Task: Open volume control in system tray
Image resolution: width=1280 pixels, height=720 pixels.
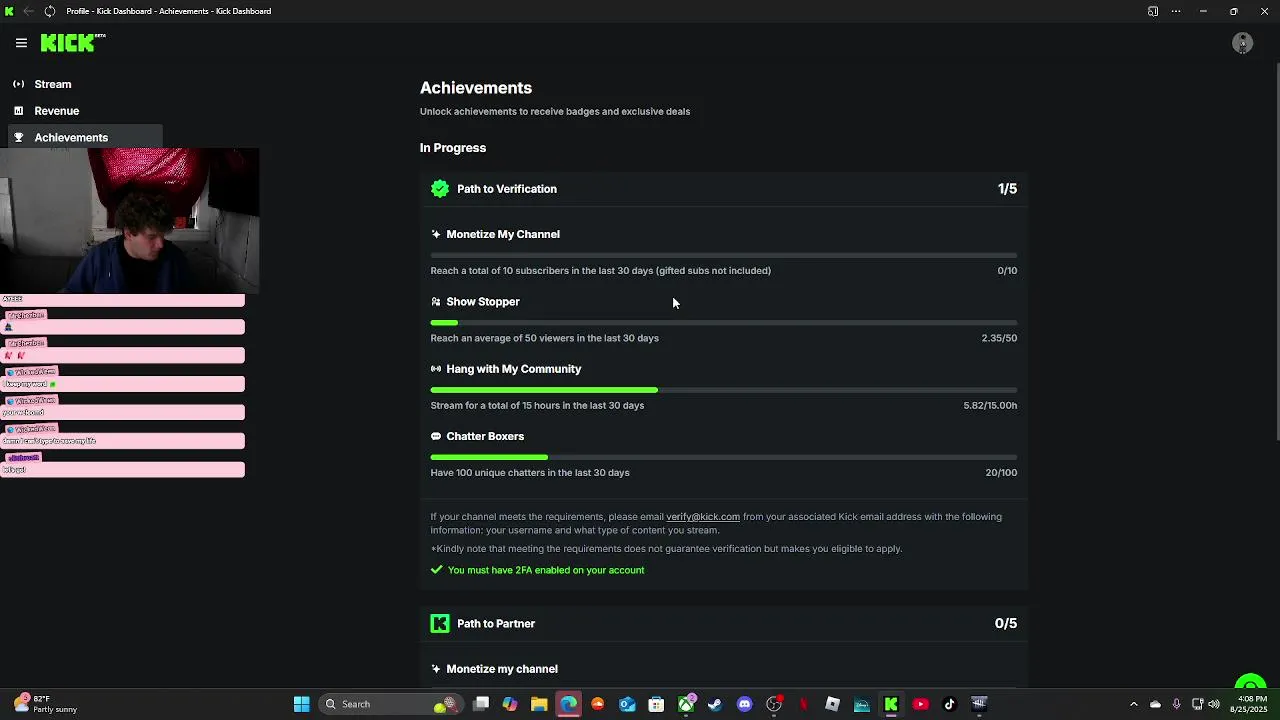Action: point(1214,704)
